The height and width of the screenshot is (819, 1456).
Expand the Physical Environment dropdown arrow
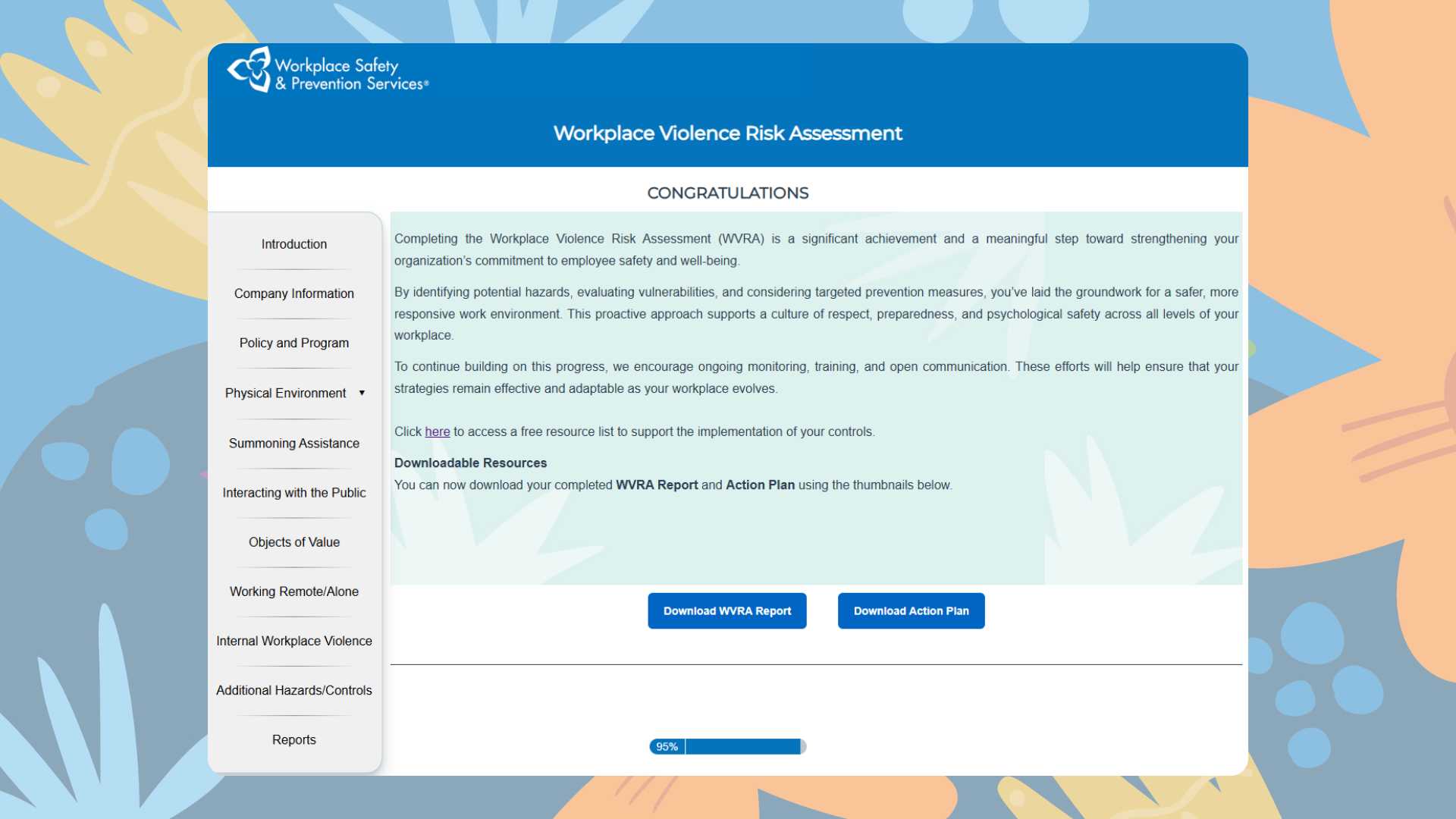[x=362, y=393]
